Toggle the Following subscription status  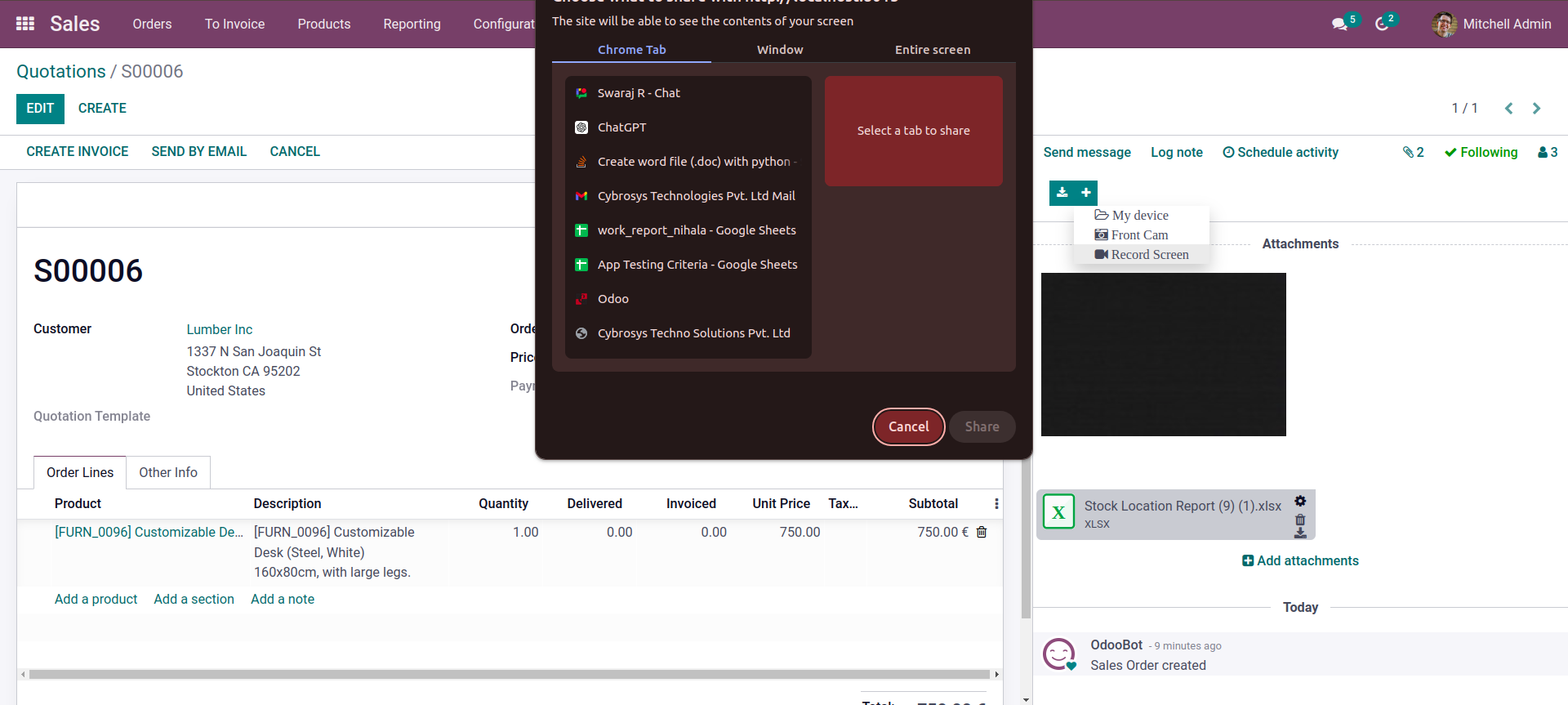tap(1481, 152)
